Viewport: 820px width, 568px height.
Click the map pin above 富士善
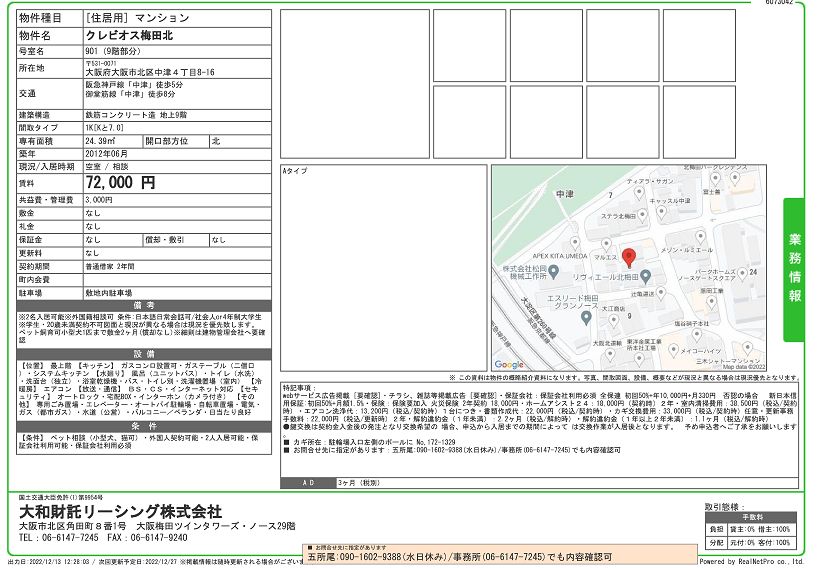[x=715, y=179]
